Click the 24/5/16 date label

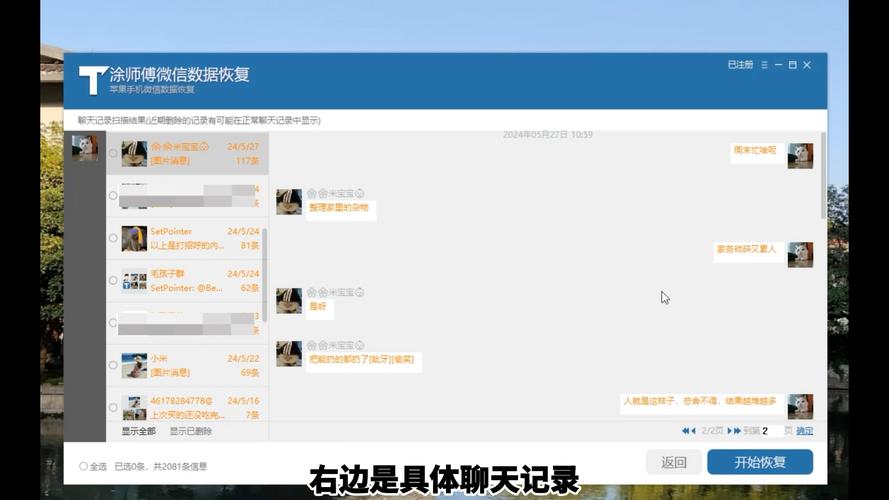(x=243, y=401)
